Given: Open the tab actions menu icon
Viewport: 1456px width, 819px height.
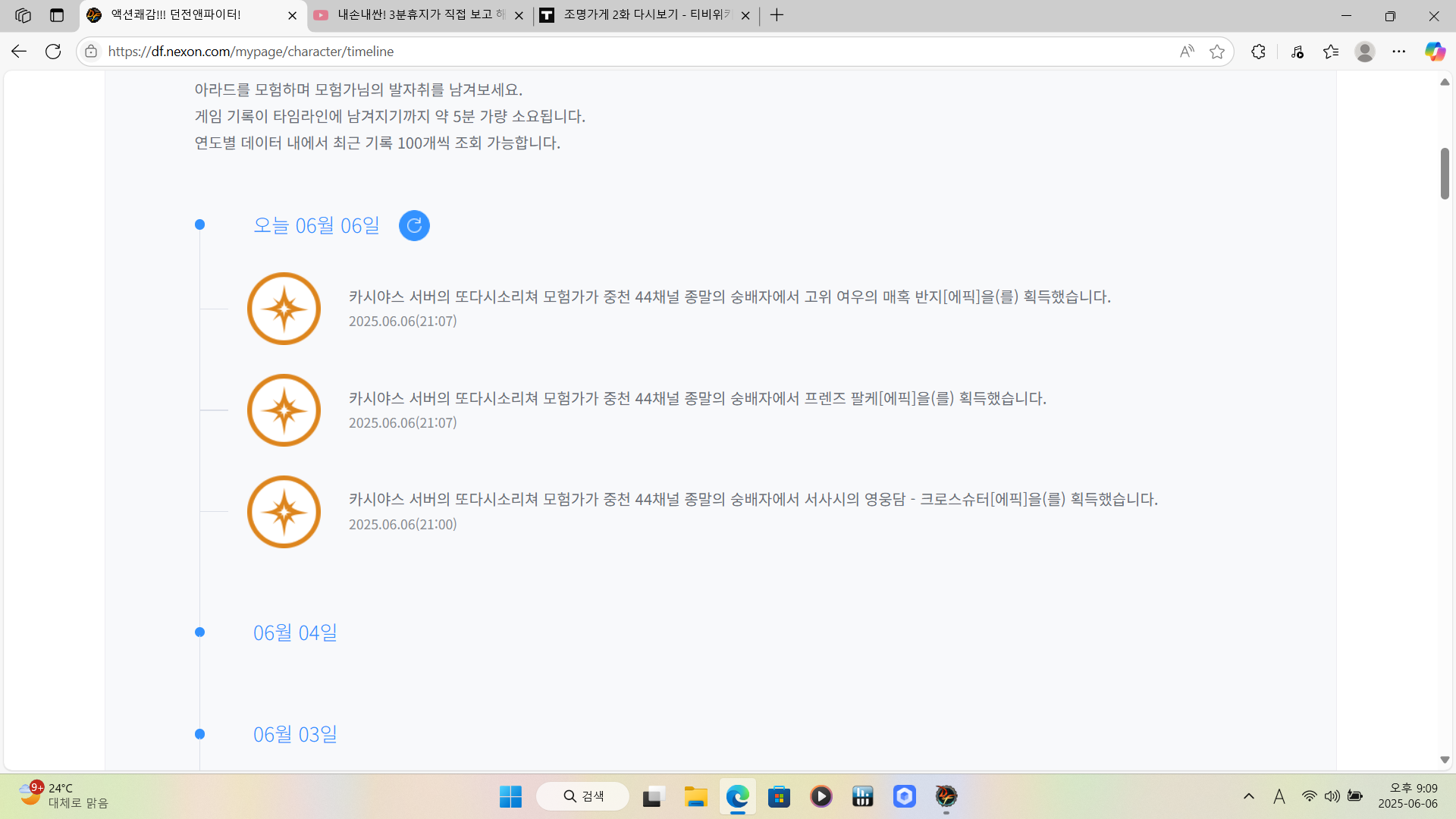Looking at the screenshot, I should [x=57, y=15].
